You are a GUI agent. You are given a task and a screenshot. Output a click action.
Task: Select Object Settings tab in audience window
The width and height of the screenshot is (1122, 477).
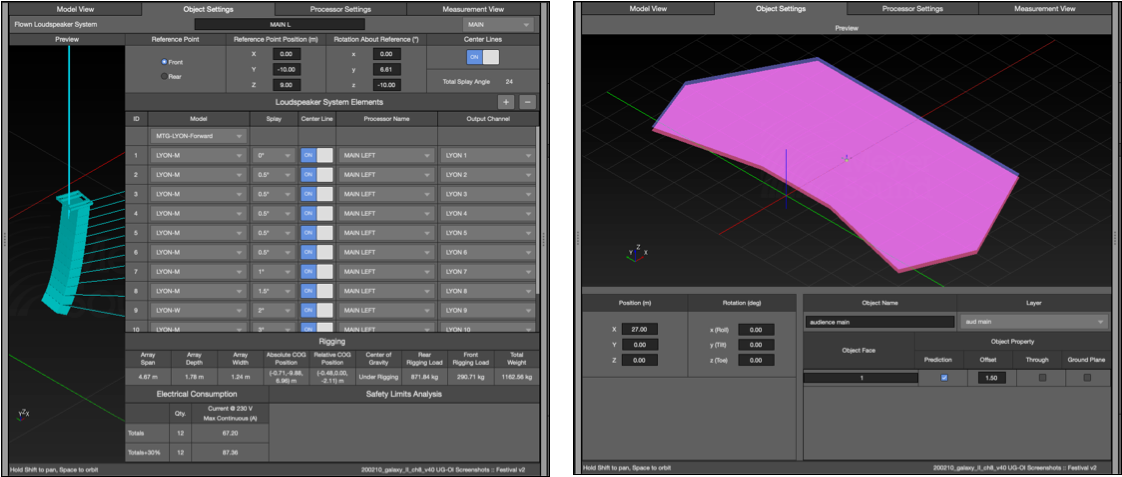tap(781, 9)
